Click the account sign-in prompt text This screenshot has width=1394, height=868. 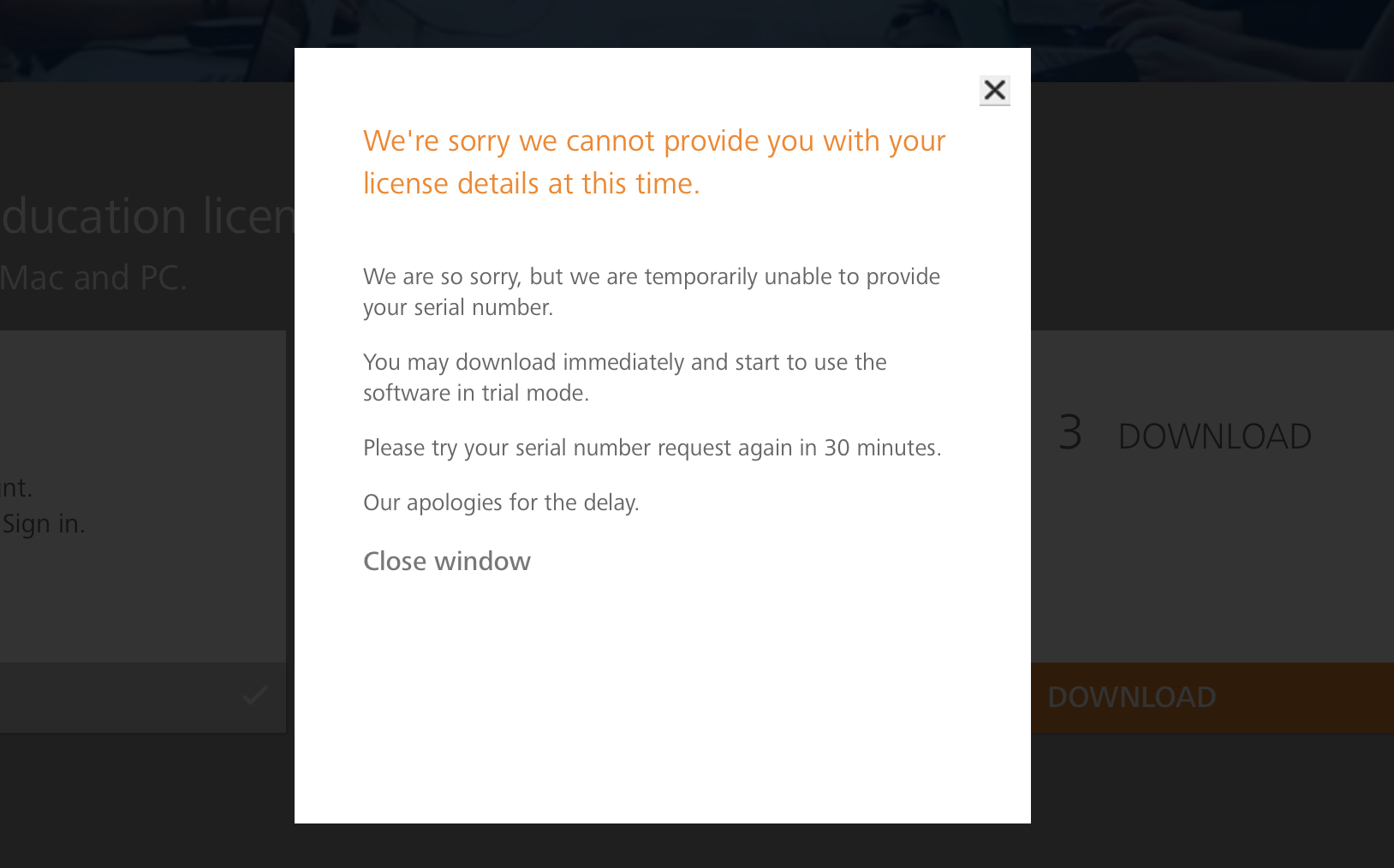point(15,487)
